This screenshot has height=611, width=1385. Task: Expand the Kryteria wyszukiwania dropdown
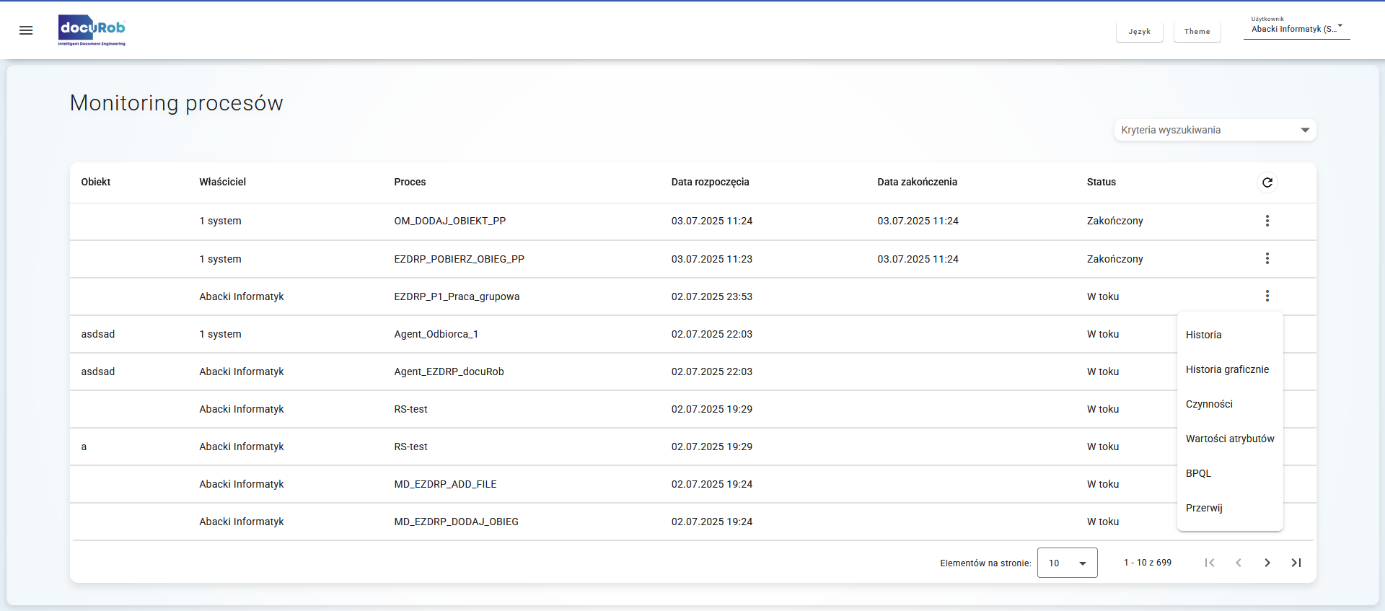[x=1215, y=130]
